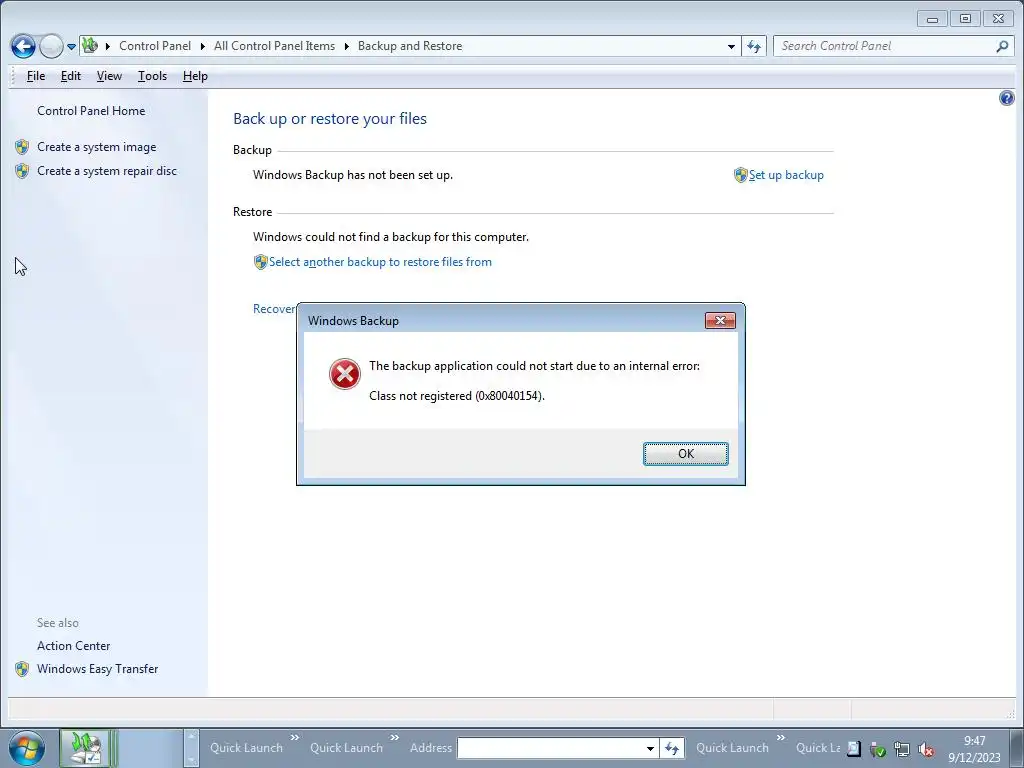Click the taskbar Address go button
This screenshot has height=768, width=1024.
click(x=672, y=748)
